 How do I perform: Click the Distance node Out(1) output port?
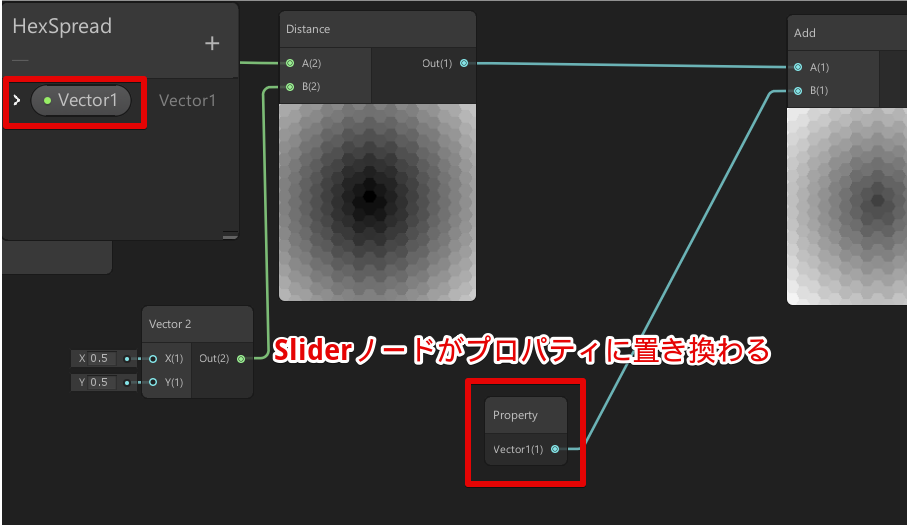pyautogui.click(x=464, y=63)
